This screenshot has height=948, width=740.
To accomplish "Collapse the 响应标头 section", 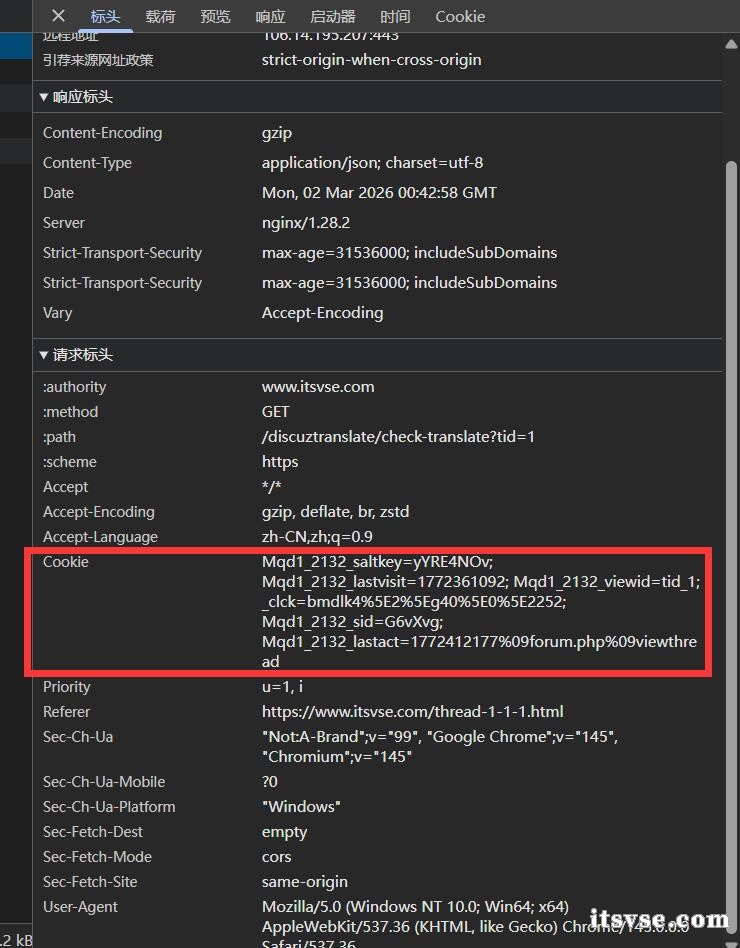I will (76, 97).
